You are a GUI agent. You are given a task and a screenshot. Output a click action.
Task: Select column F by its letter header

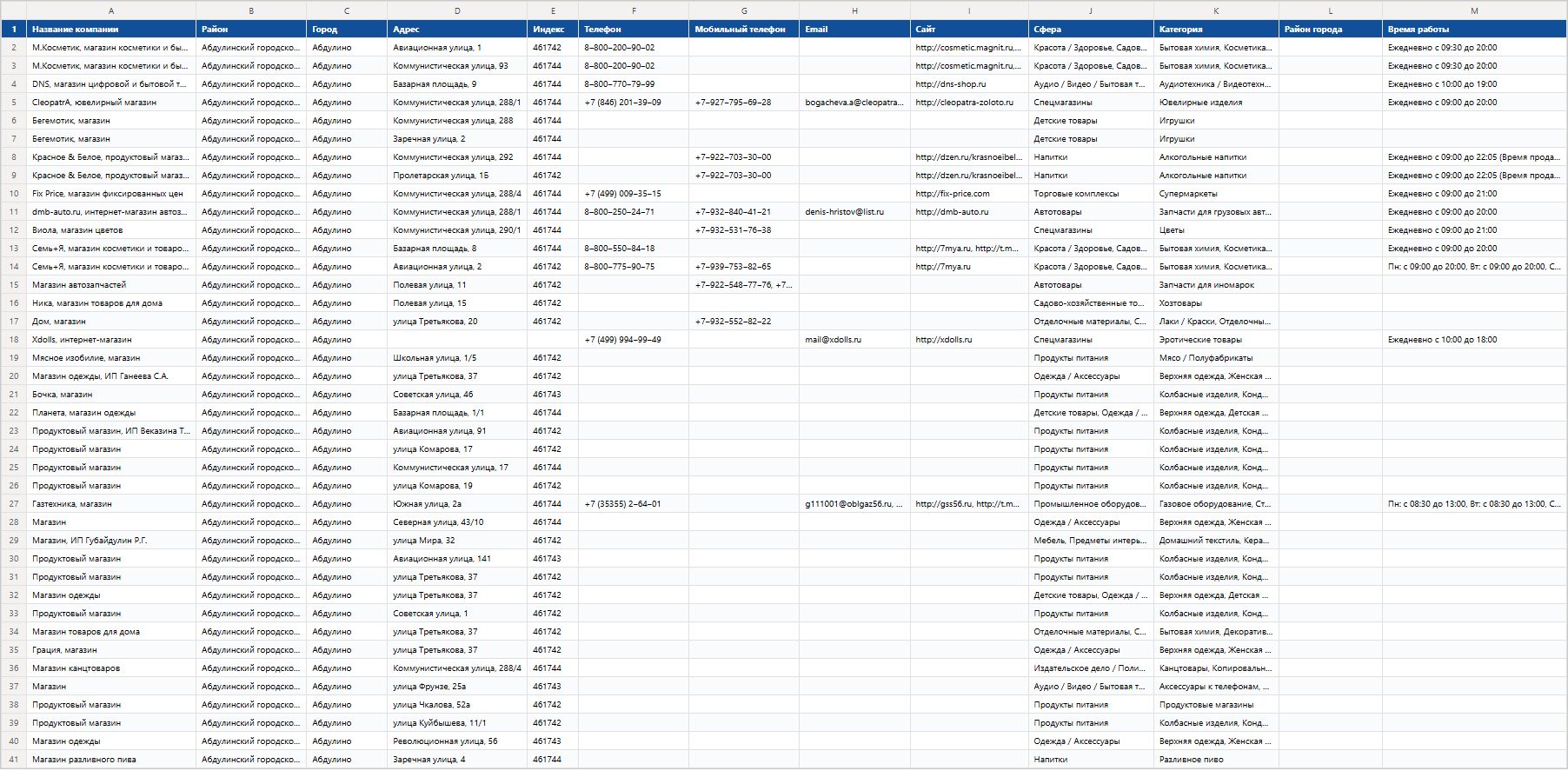pos(634,10)
